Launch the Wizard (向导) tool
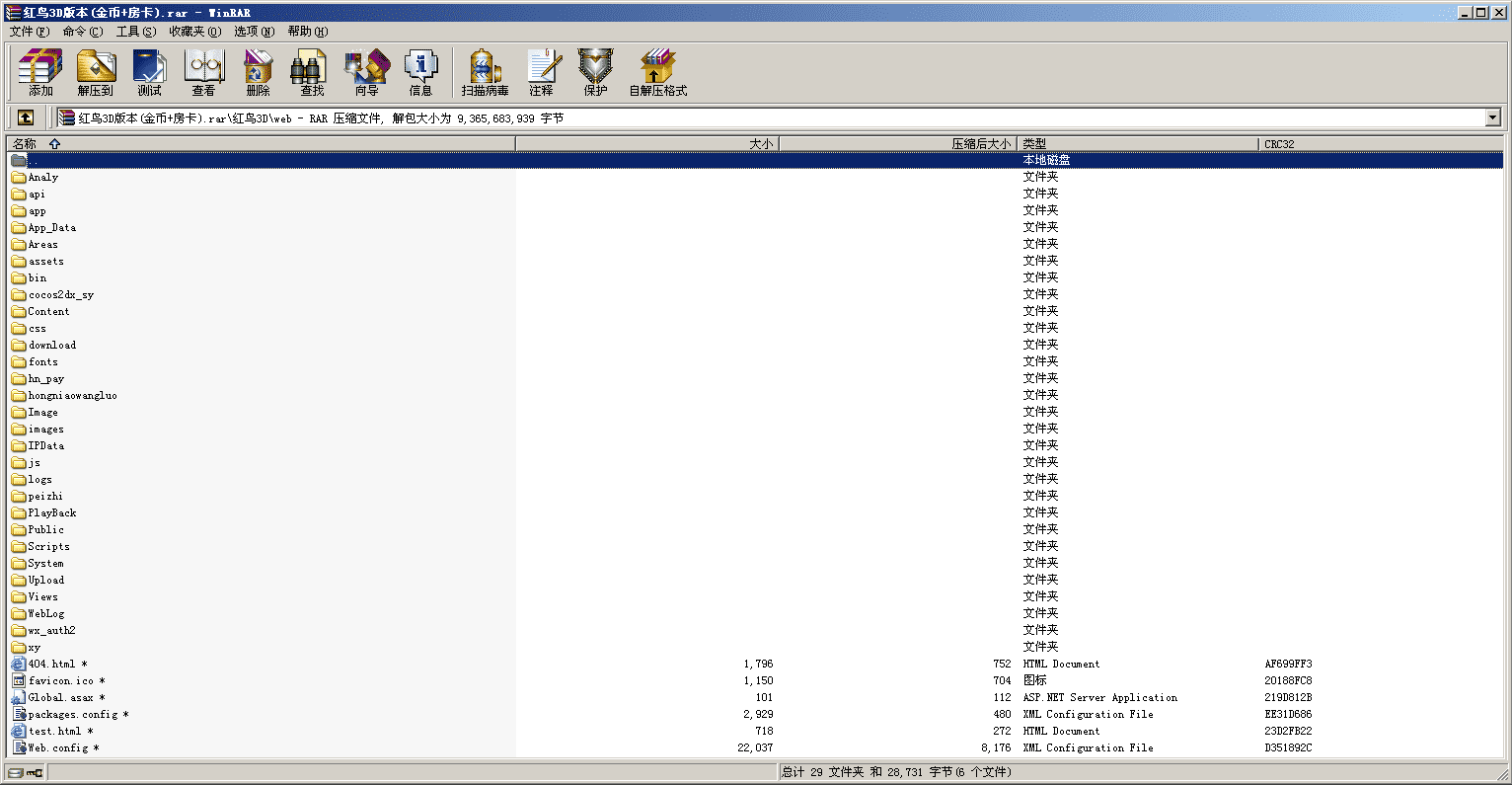 point(366,73)
